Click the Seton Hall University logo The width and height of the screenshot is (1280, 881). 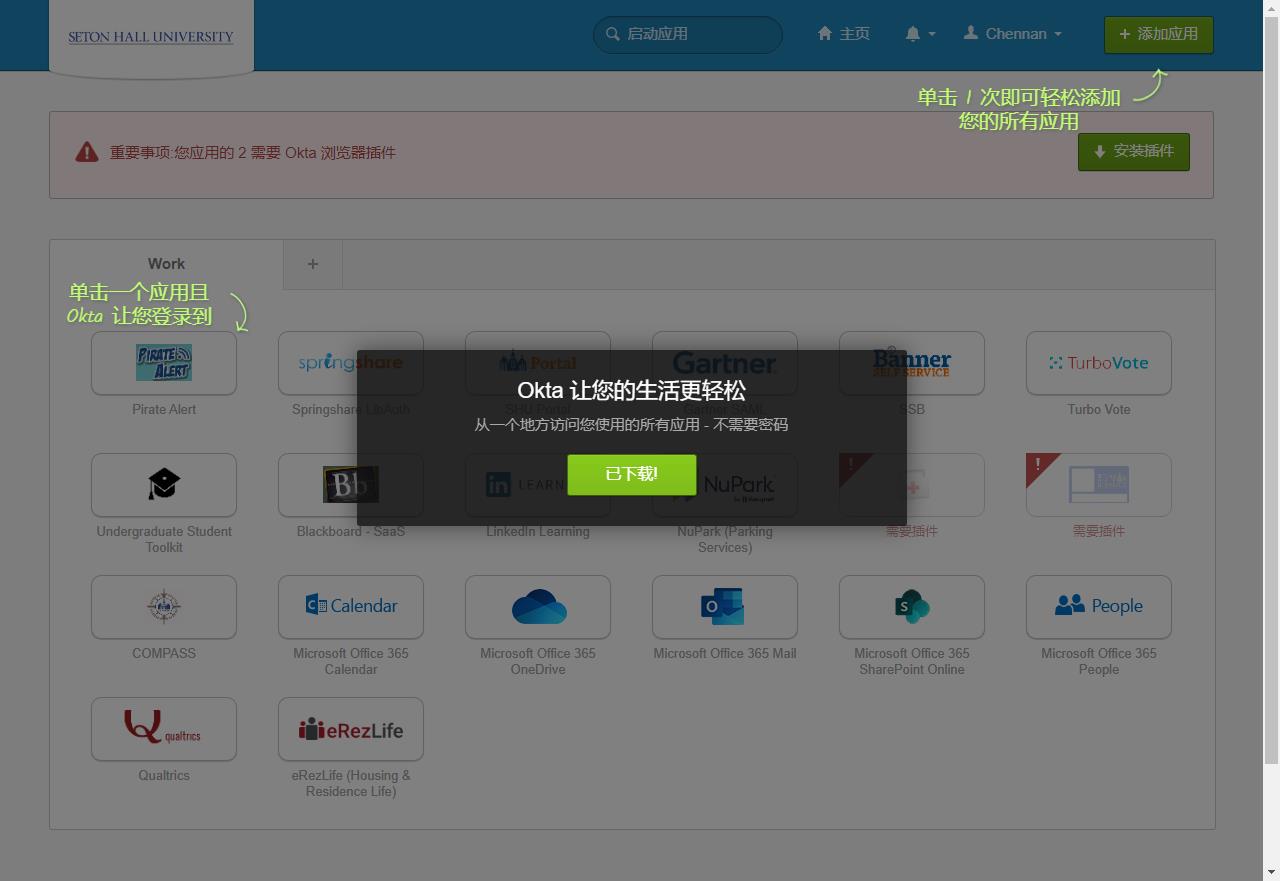pos(151,37)
